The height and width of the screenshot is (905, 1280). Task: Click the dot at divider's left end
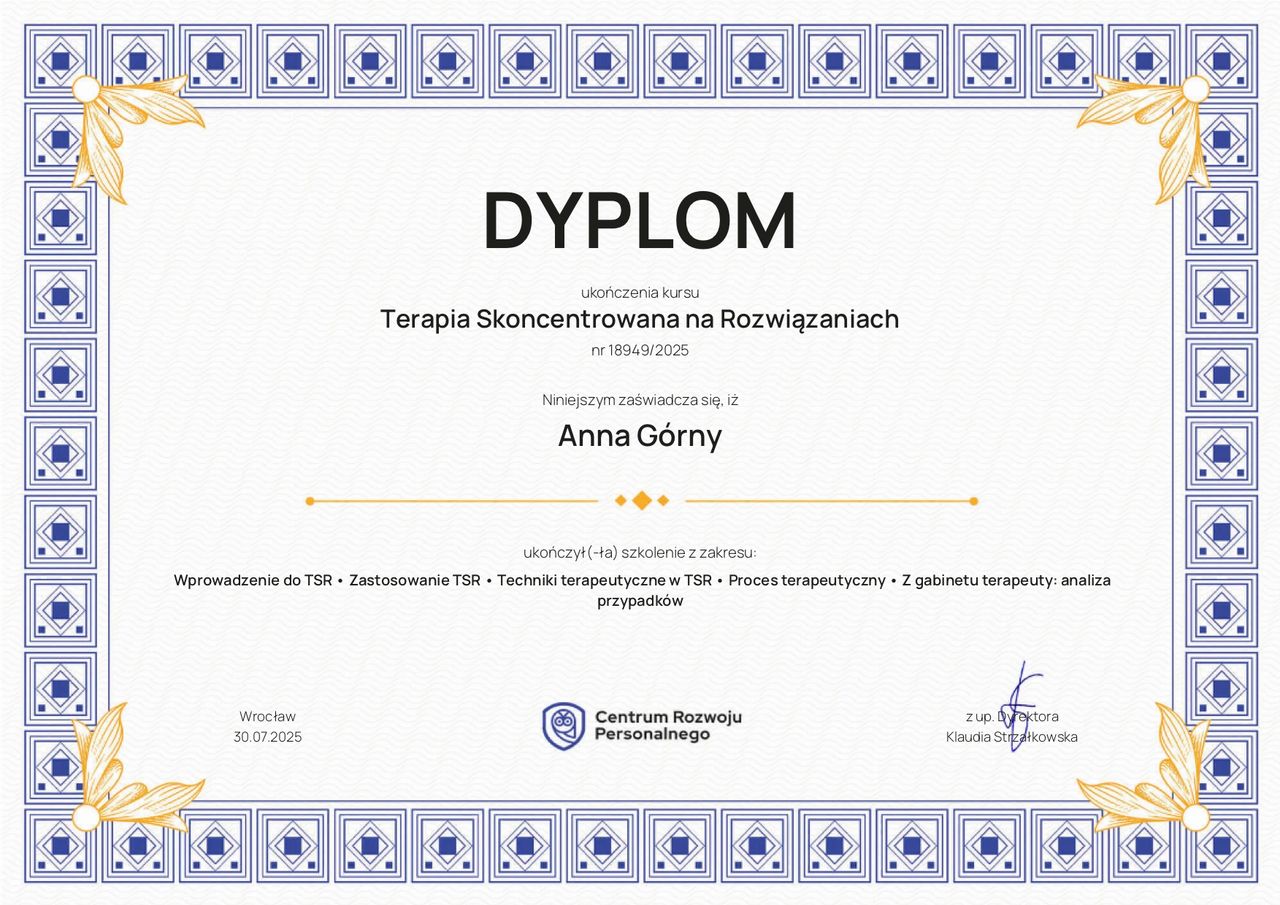[x=310, y=501]
